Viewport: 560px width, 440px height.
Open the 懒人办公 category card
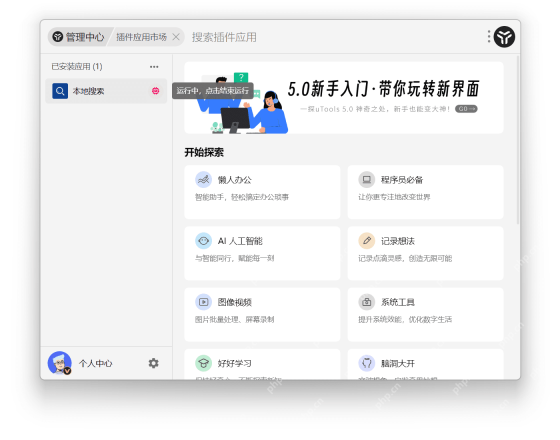[x=262, y=192]
